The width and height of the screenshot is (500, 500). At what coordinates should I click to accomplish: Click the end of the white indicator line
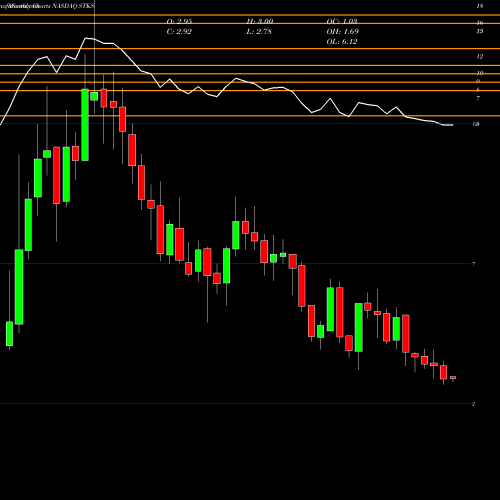pos(452,125)
